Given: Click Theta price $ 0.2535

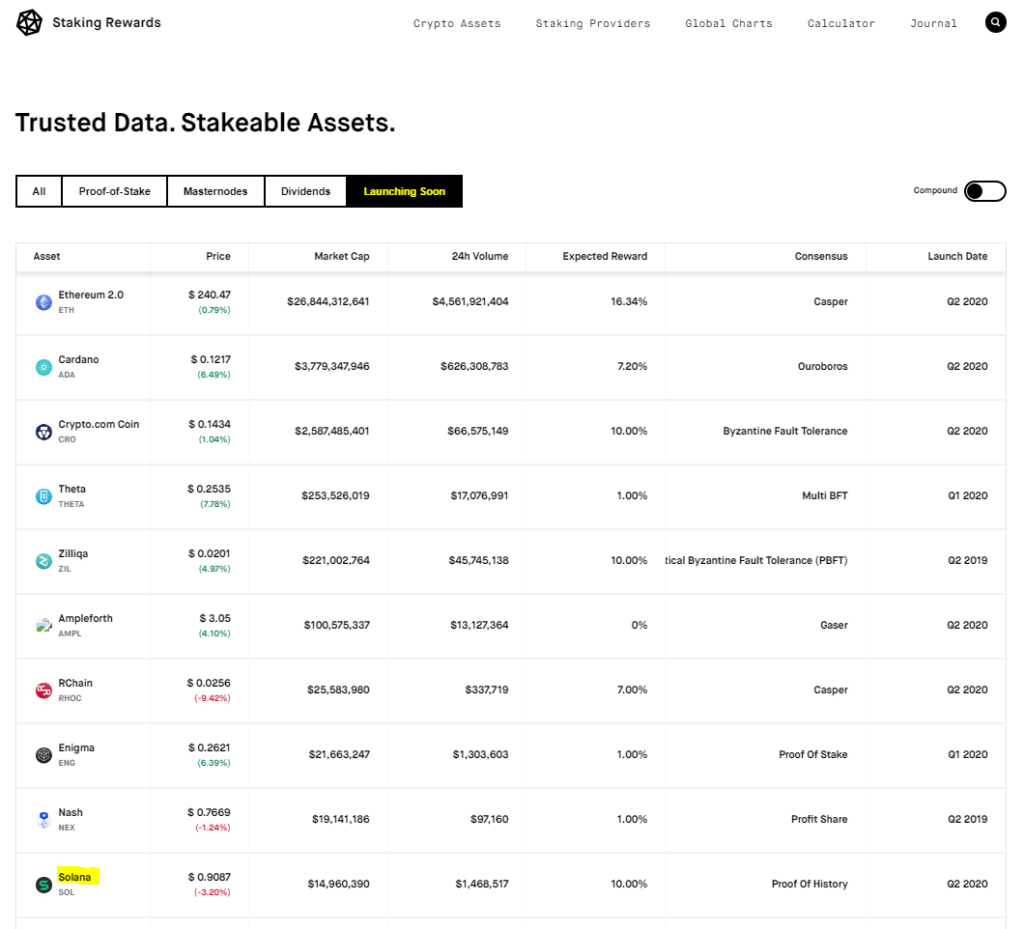Looking at the screenshot, I should [209, 489].
